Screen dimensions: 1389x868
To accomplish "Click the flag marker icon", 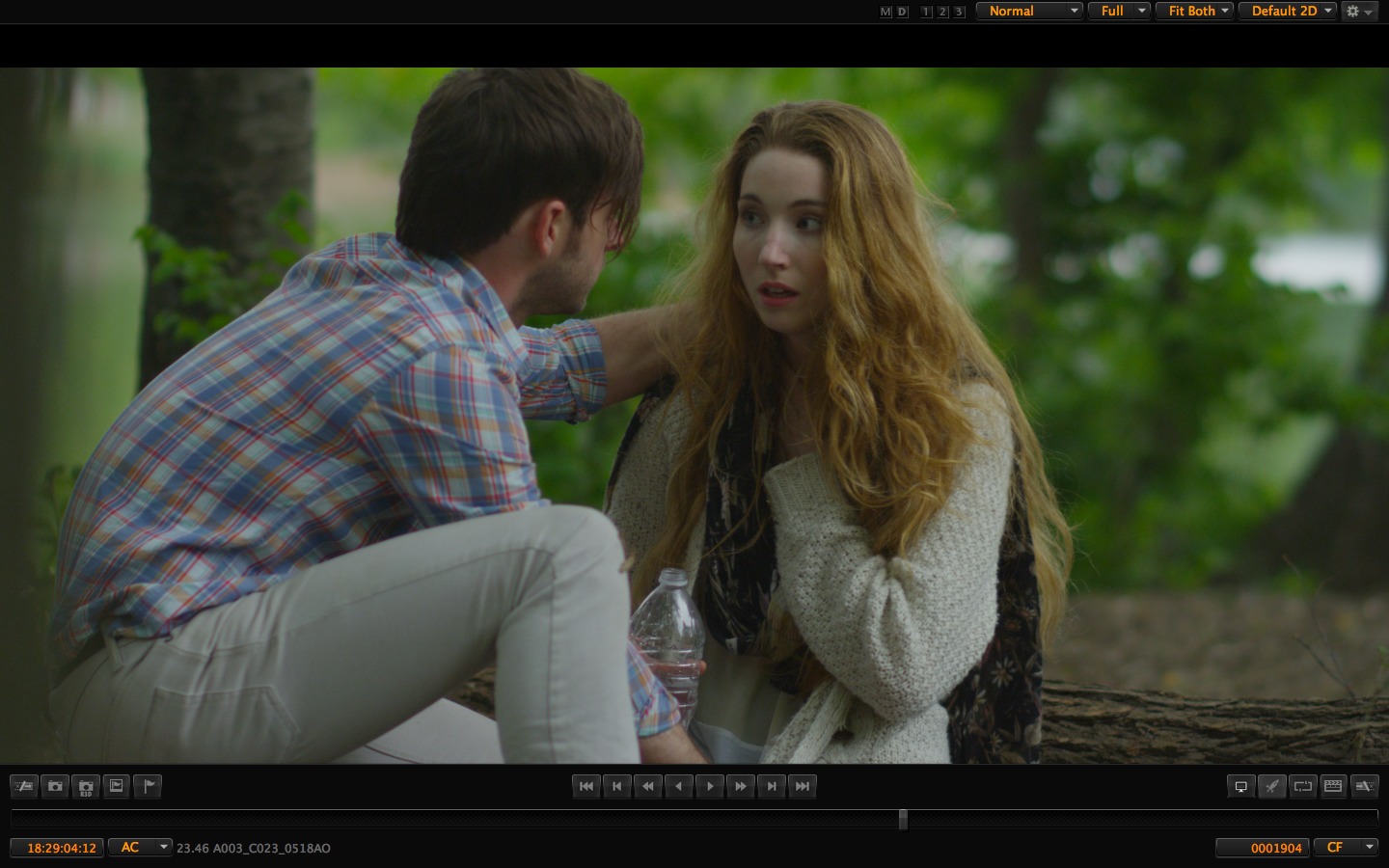I will click(x=149, y=787).
